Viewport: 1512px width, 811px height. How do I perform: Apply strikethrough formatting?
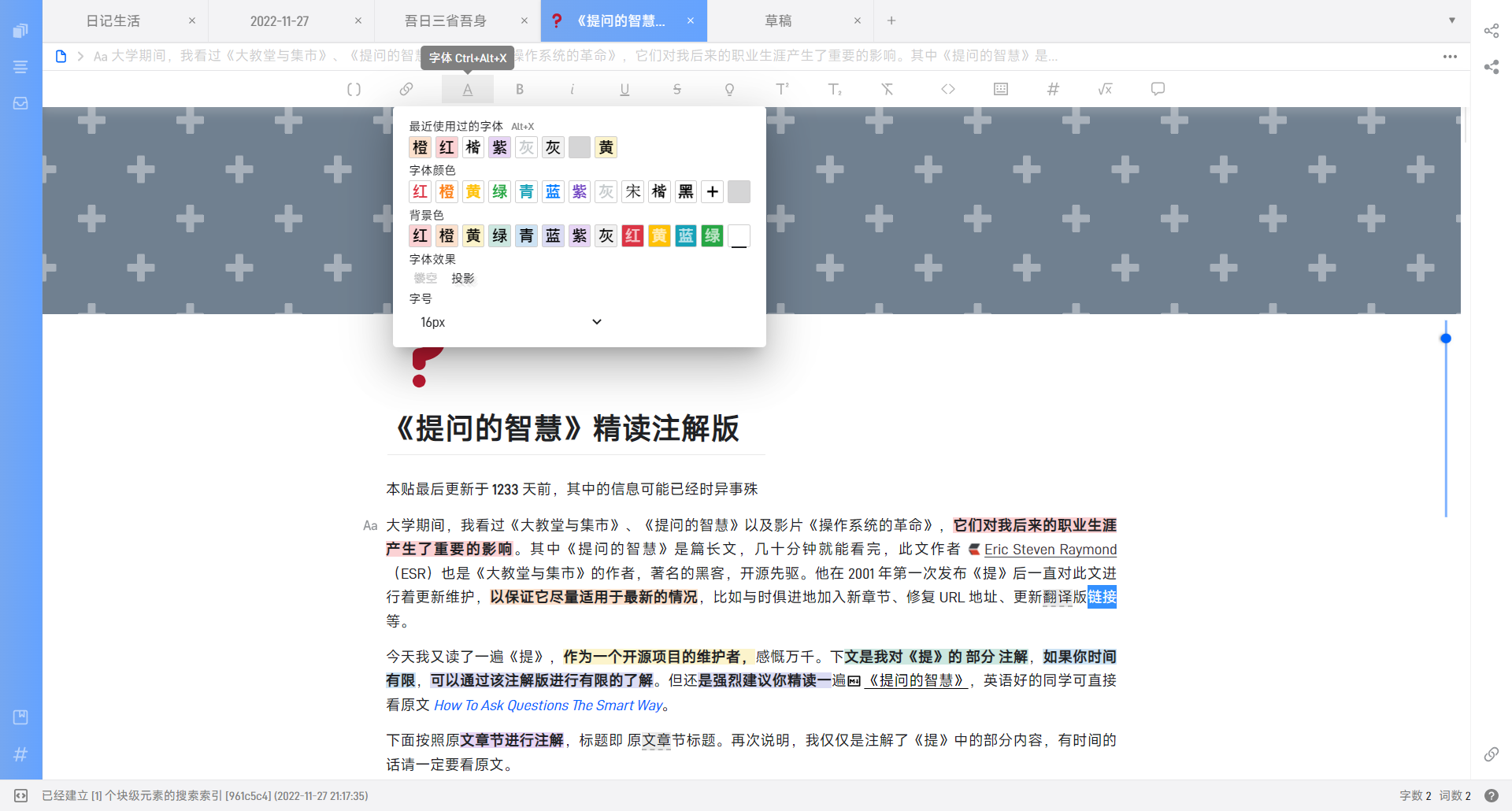(676, 89)
